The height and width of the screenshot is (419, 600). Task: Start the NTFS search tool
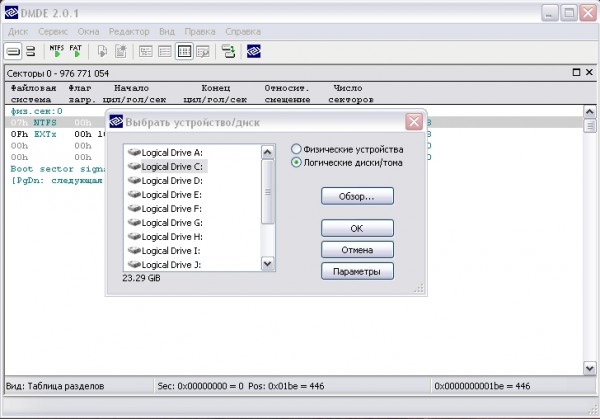click(57, 51)
